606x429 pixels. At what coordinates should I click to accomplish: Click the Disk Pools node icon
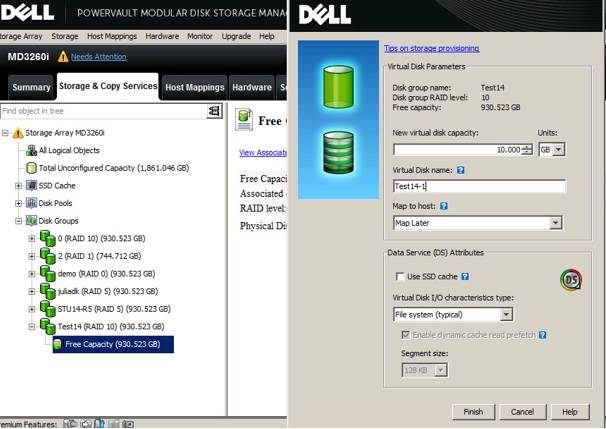[31, 203]
